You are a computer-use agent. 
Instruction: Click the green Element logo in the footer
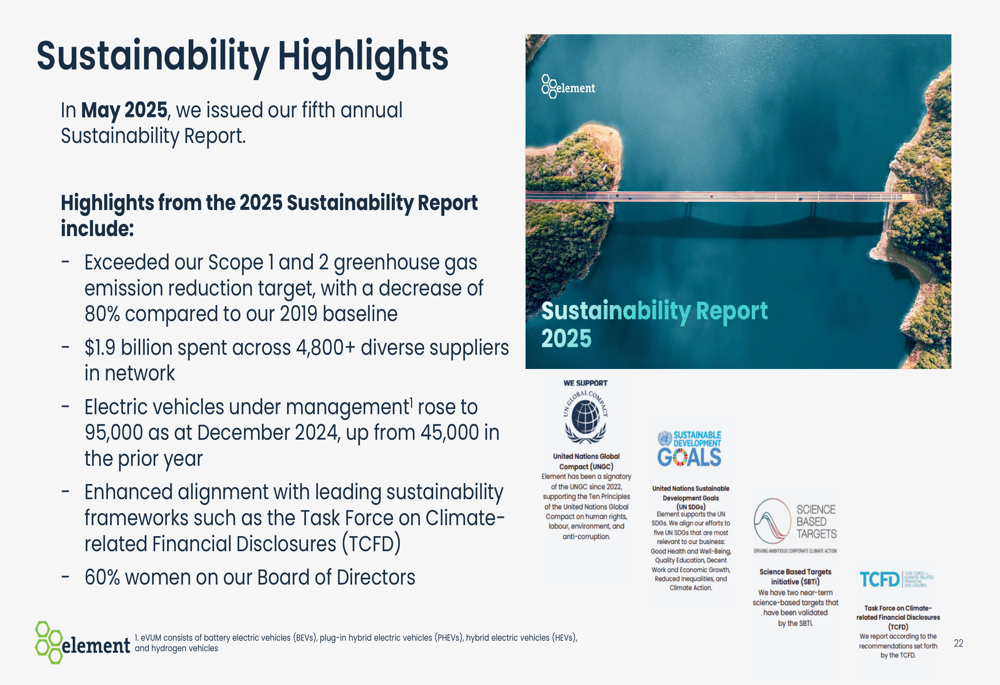83,642
